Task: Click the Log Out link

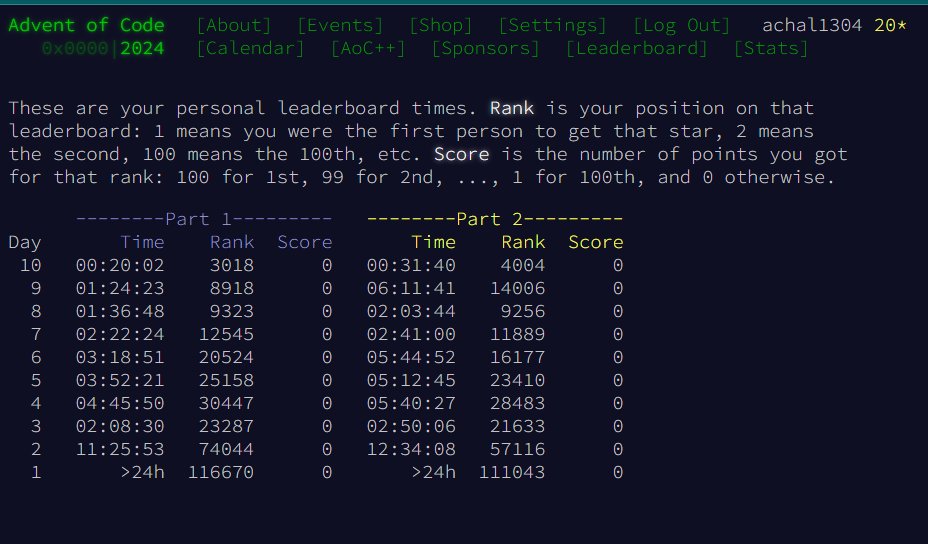Action: pyautogui.click(x=682, y=25)
